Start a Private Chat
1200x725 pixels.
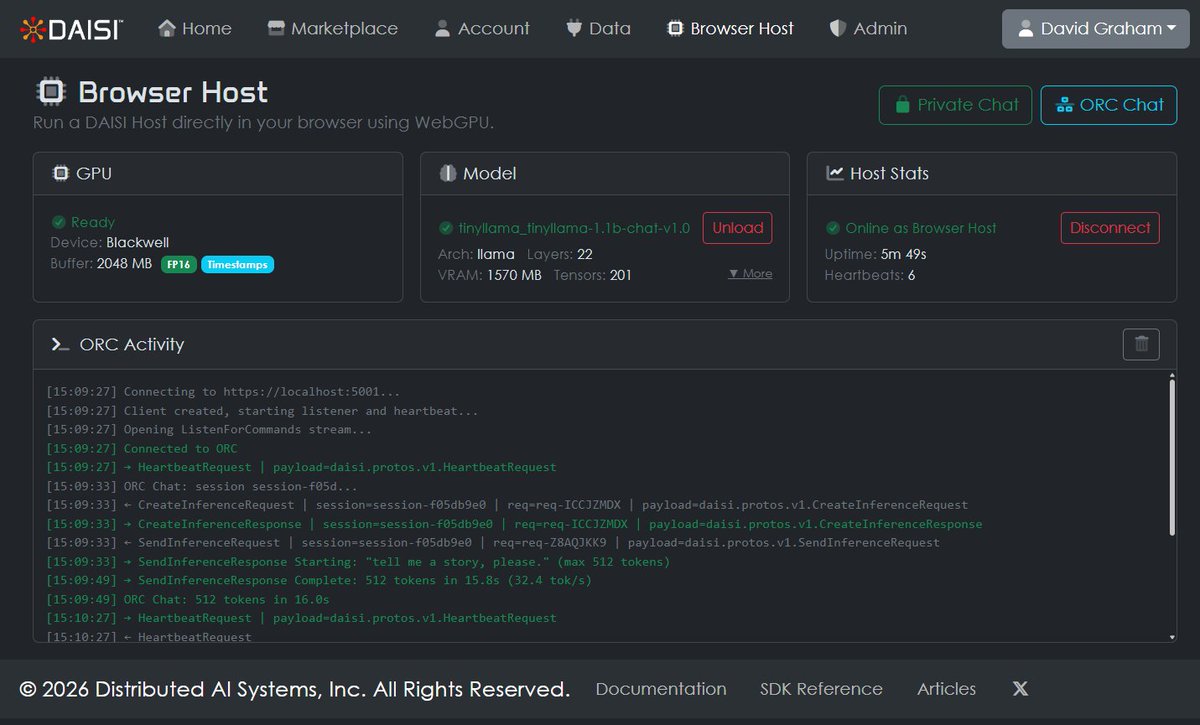point(955,104)
